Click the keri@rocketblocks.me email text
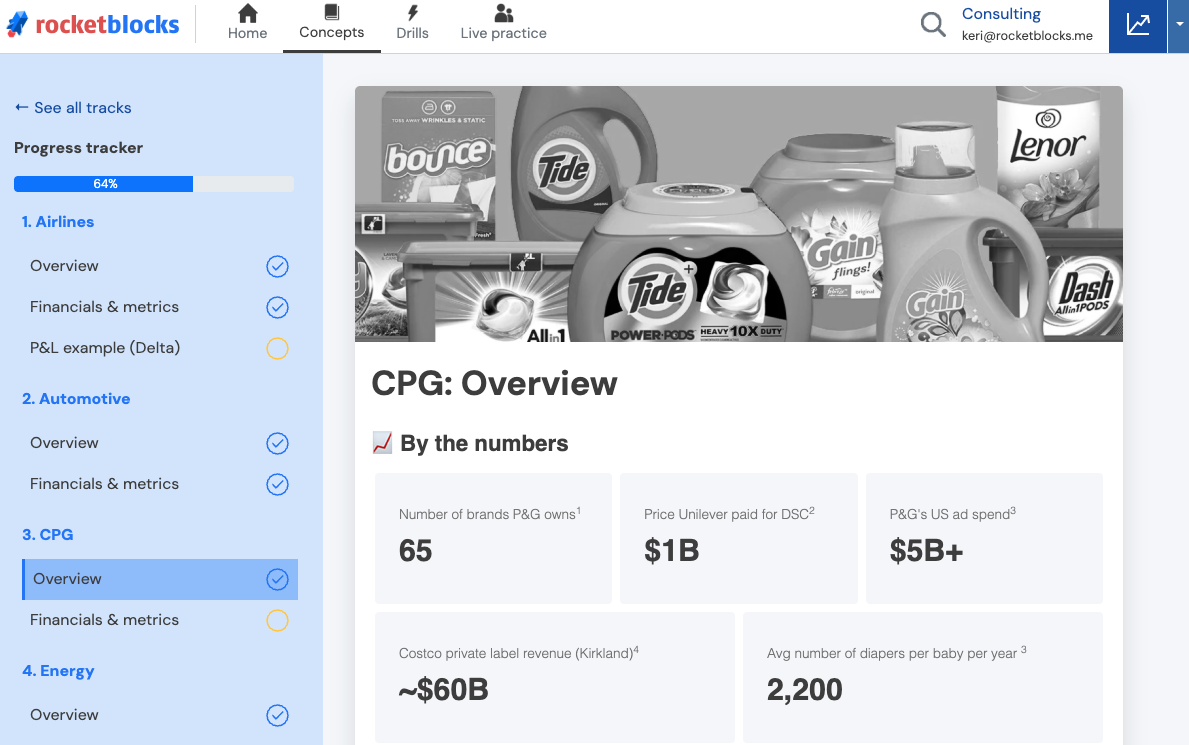This screenshot has height=745, width=1189. 1027,33
